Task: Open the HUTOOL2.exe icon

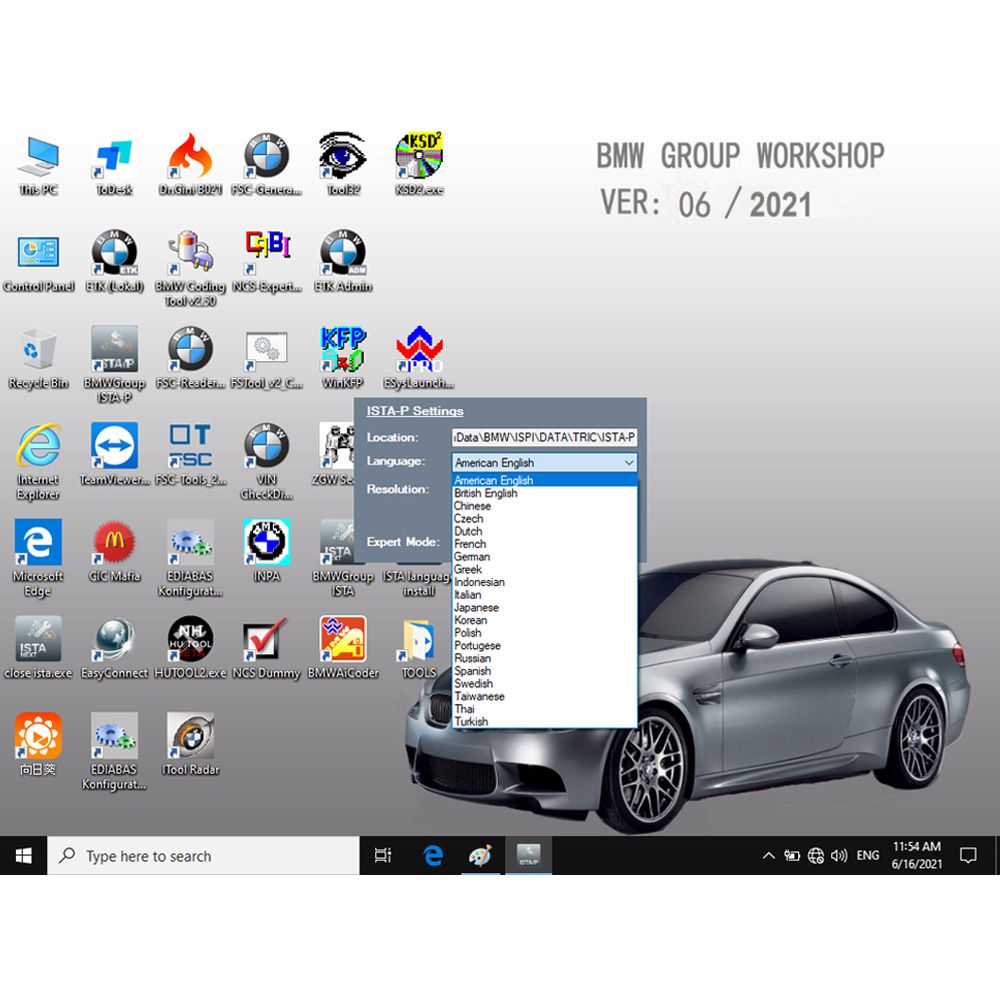Action: 190,648
